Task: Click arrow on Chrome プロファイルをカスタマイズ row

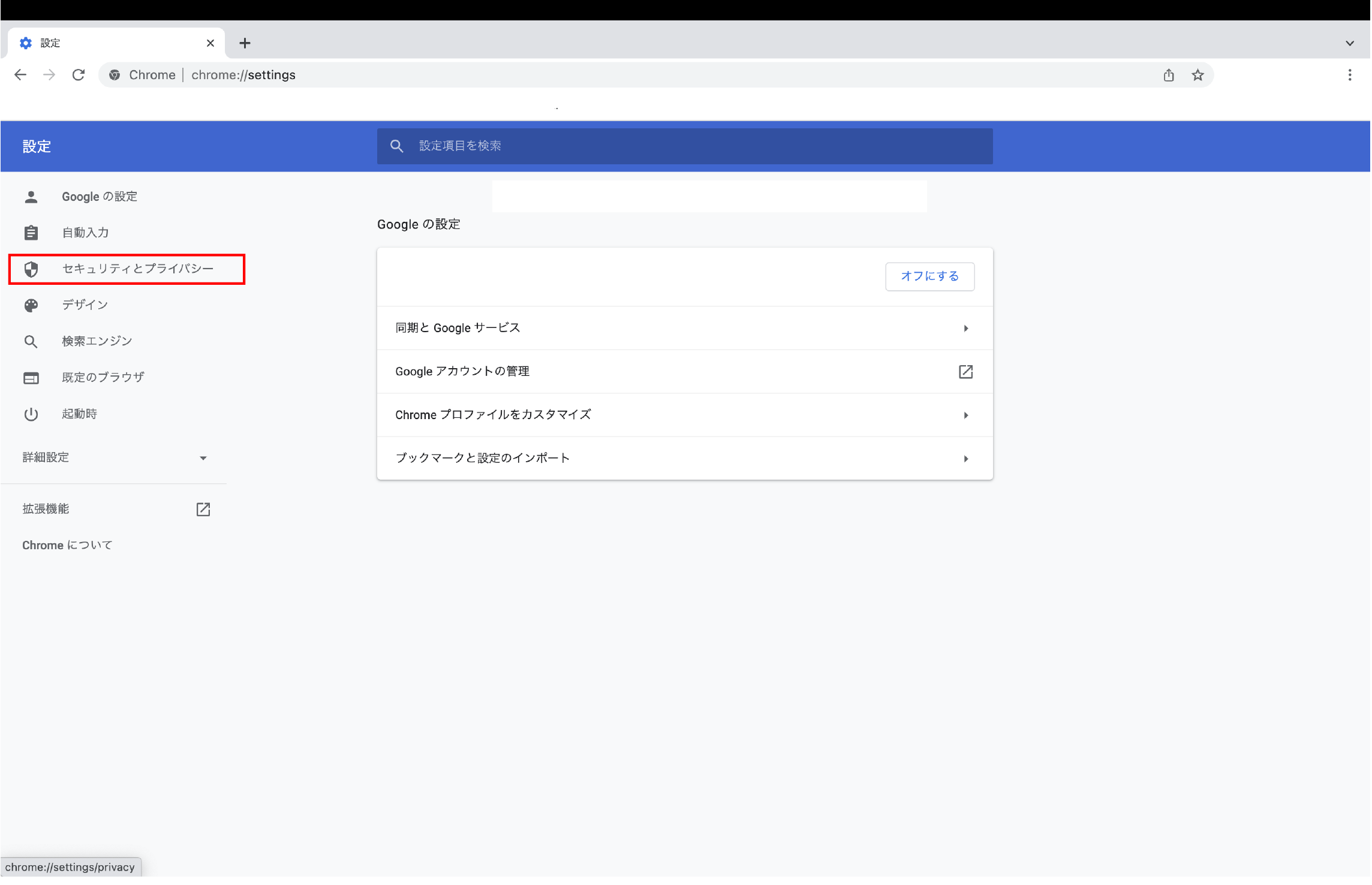Action: pyautogui.click(x=966, y=415)
